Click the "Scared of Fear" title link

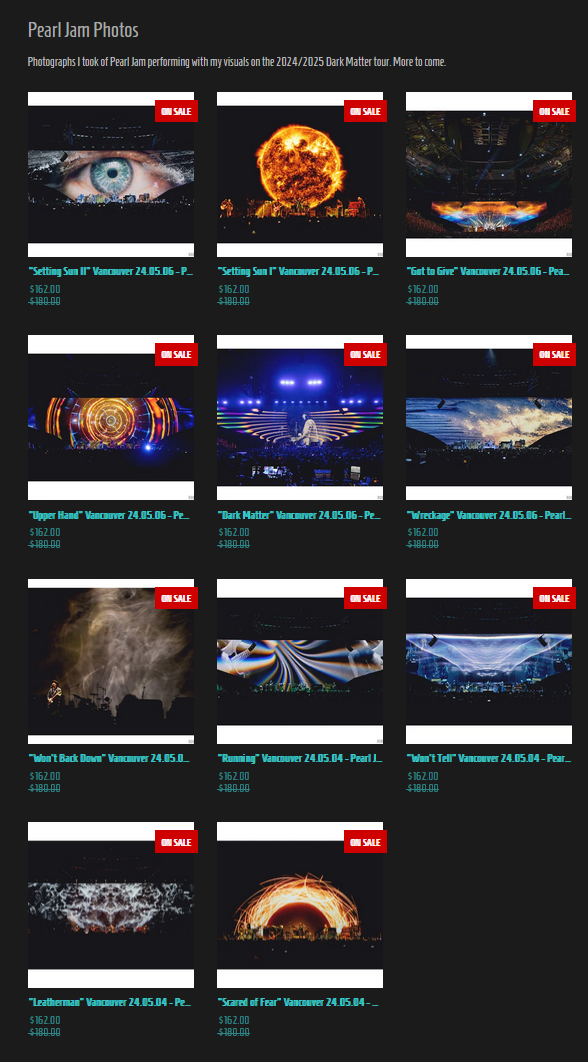click(x=298, y=1002)
